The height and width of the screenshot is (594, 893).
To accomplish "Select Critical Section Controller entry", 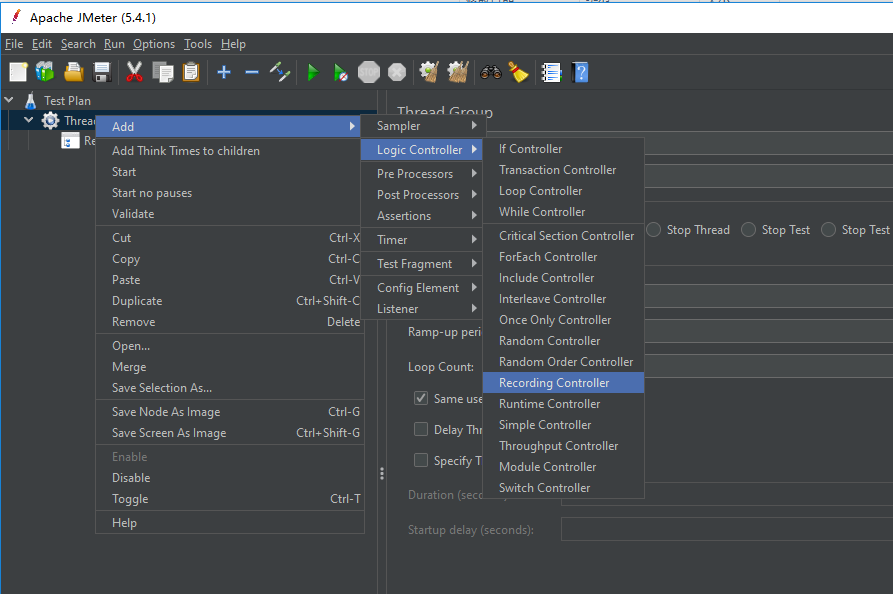I will 563,236.
